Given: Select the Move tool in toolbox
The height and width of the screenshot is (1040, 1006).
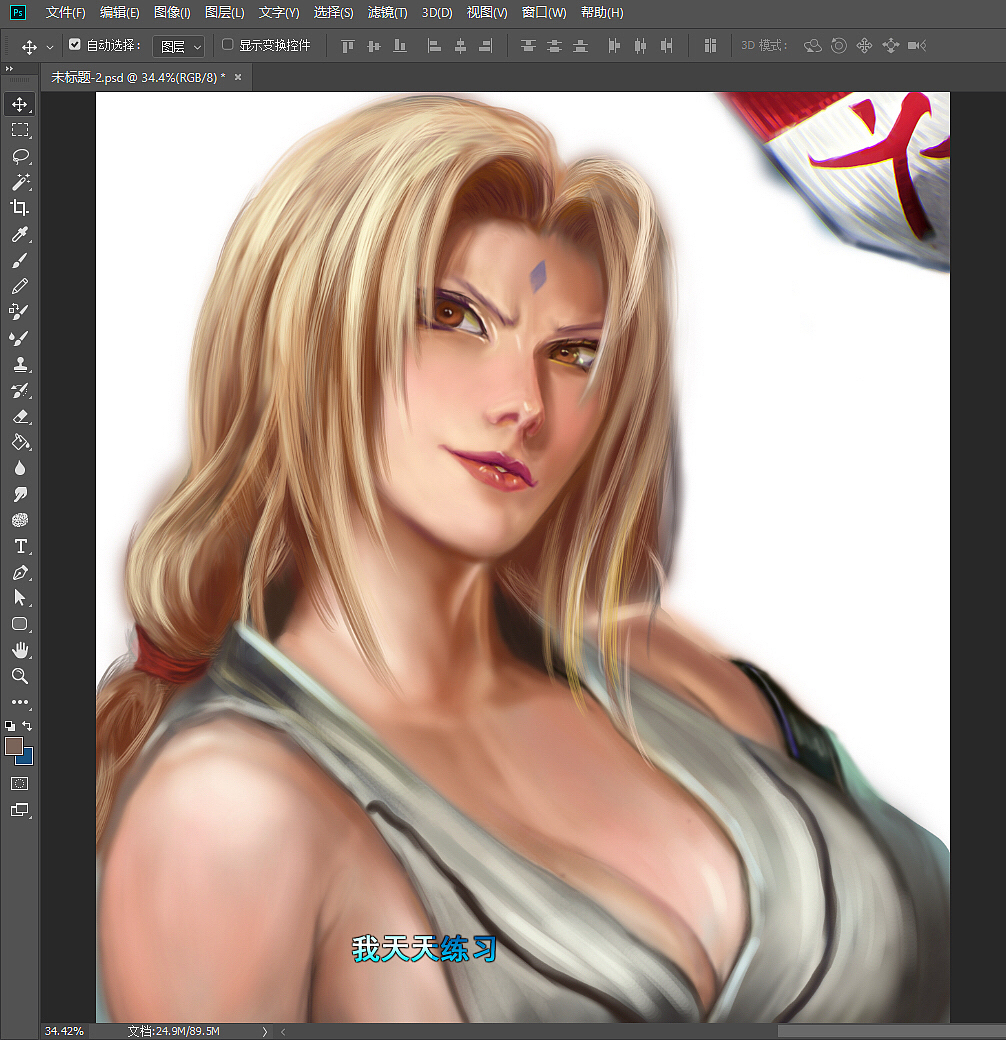Looking at the screenshot, I should (19, 105).
